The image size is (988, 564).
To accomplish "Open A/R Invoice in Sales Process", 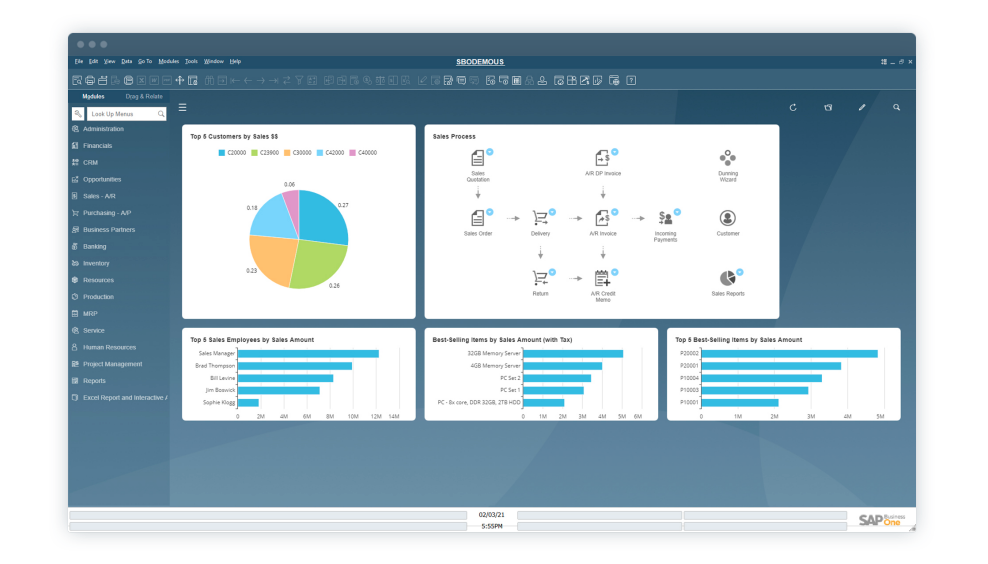I will click(602, 218).
